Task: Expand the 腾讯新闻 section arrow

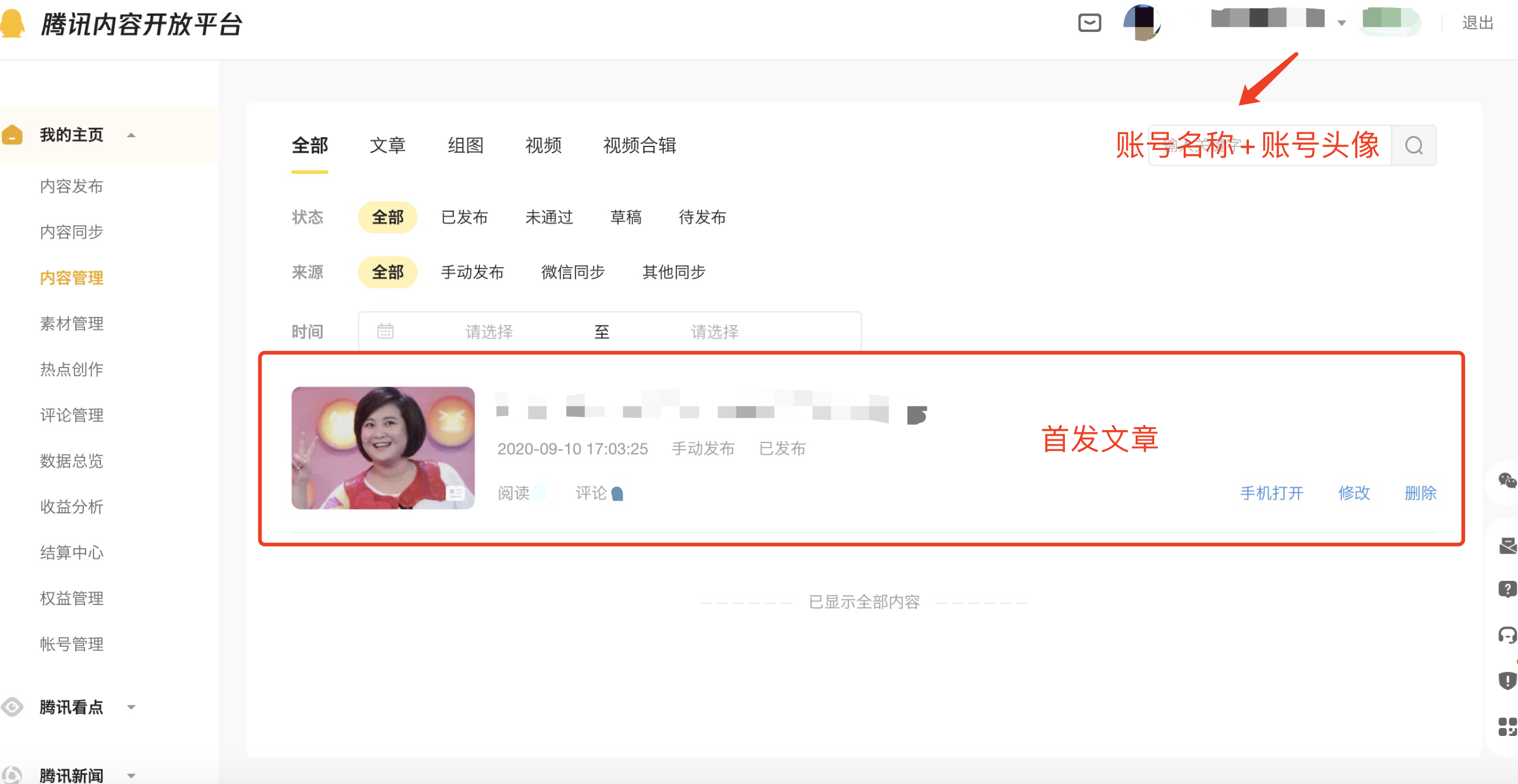Action: point(131,775)
